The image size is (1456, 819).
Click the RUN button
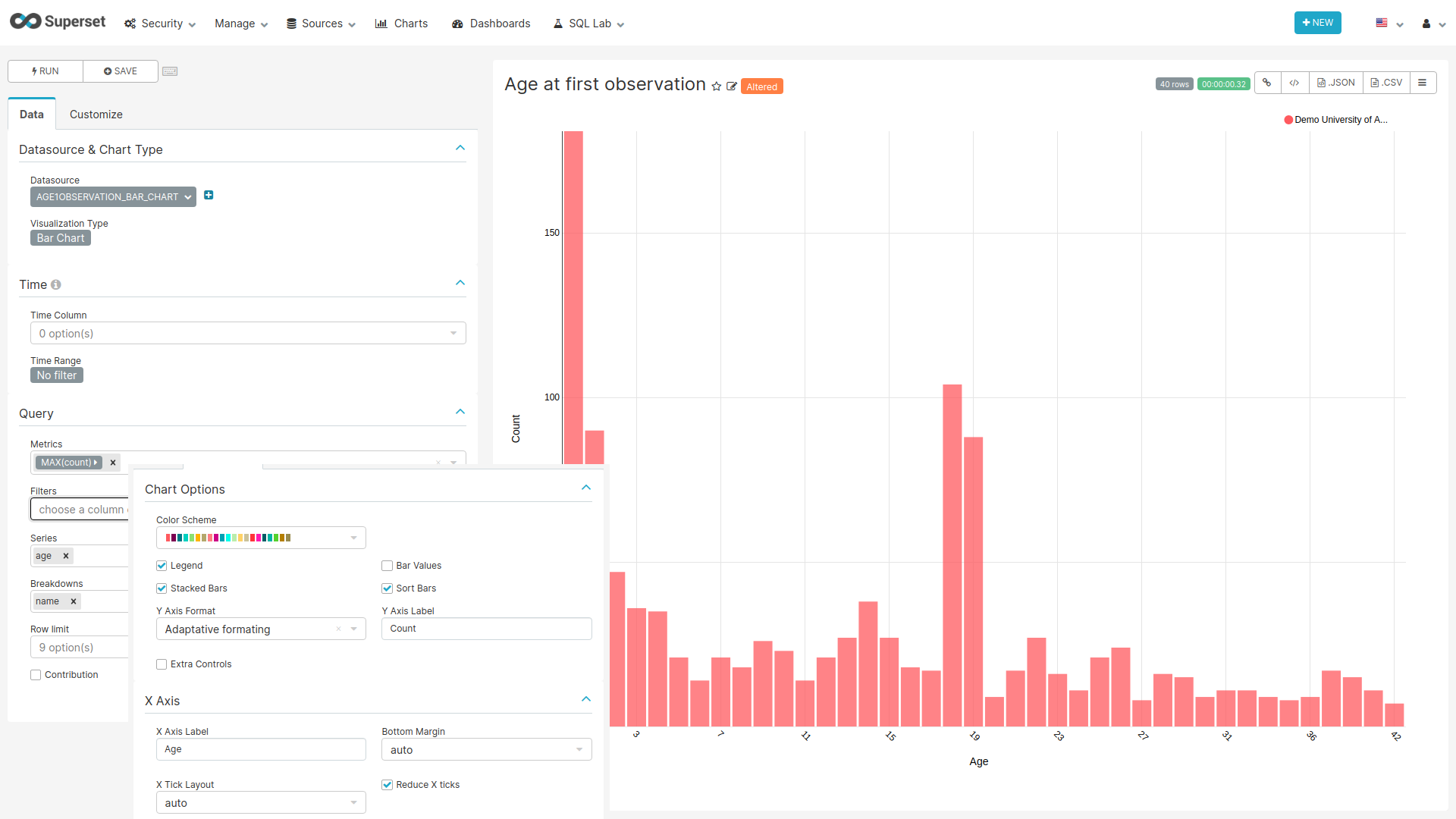[x=45, y=71]
